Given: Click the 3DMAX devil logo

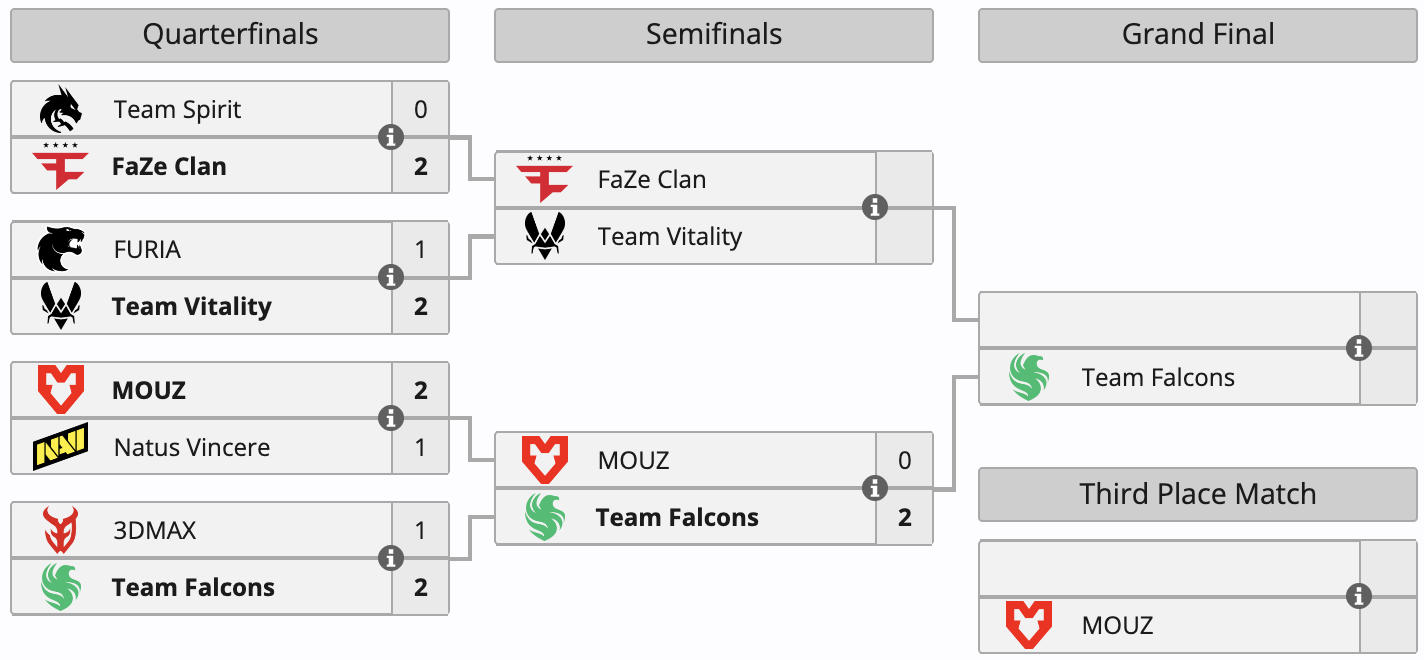Looking at the screenshot, I should coord(61,530).
